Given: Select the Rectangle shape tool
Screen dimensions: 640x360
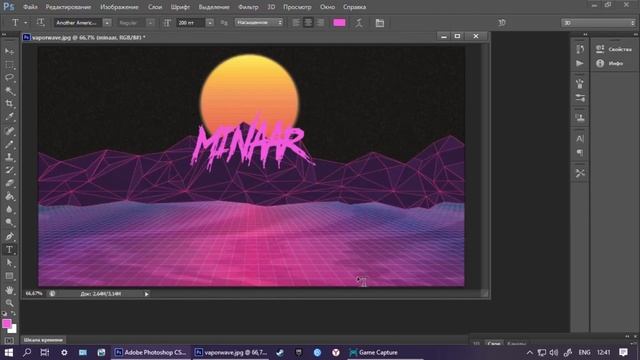Looking at the screenshot, I should (x=9, y=276).
